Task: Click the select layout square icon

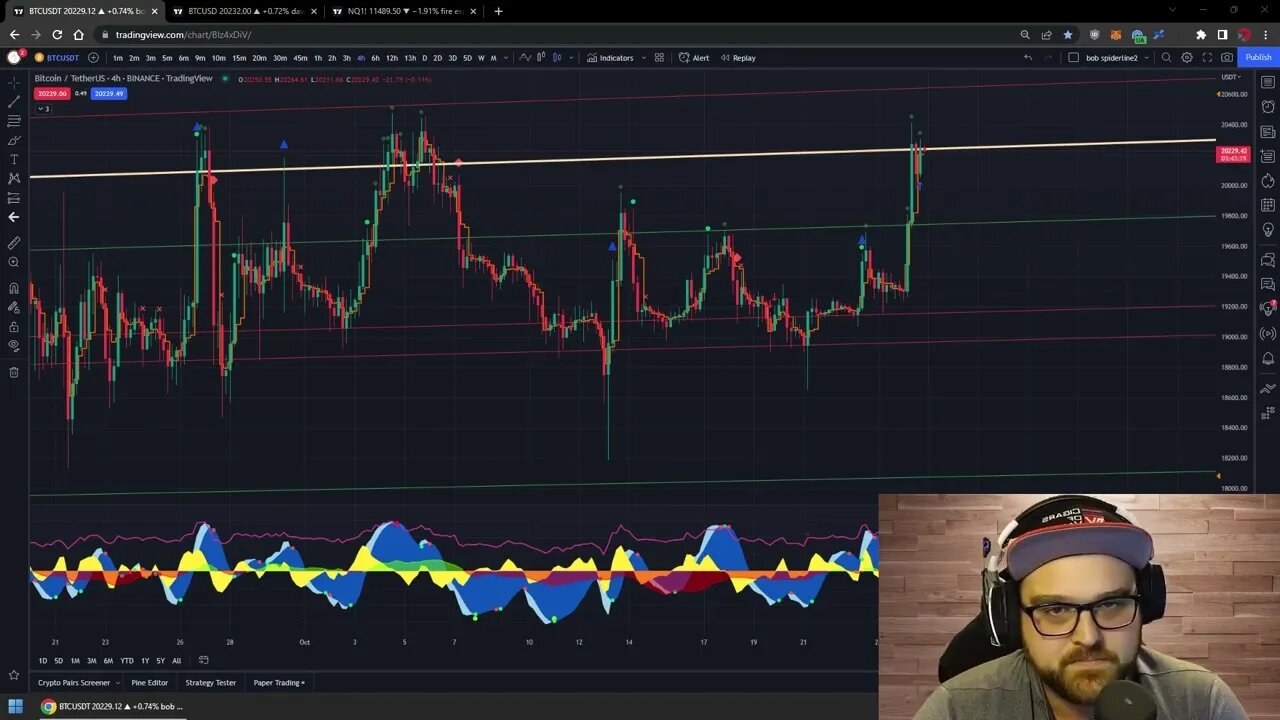Action: 1073,58
